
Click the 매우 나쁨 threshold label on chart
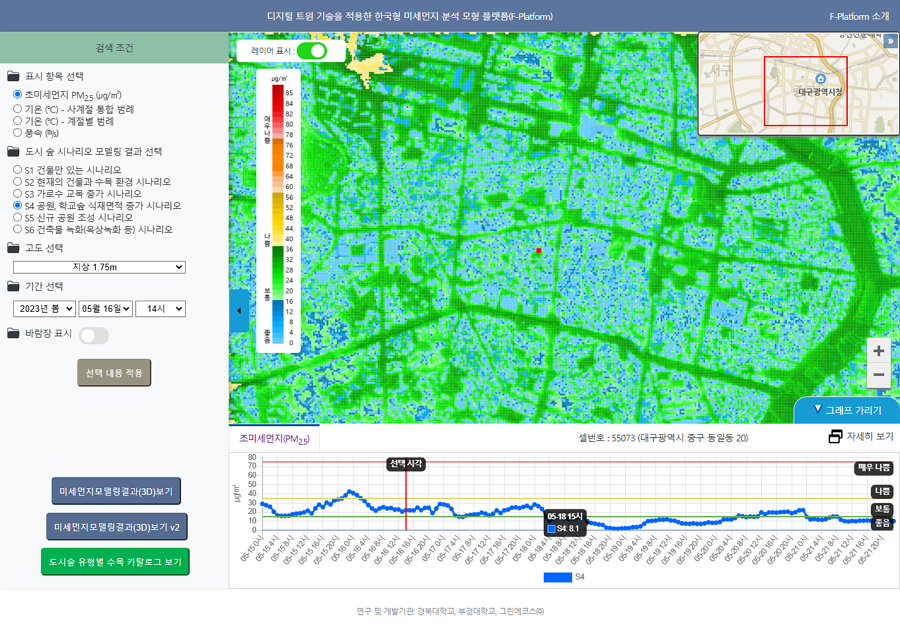[874, 468]
